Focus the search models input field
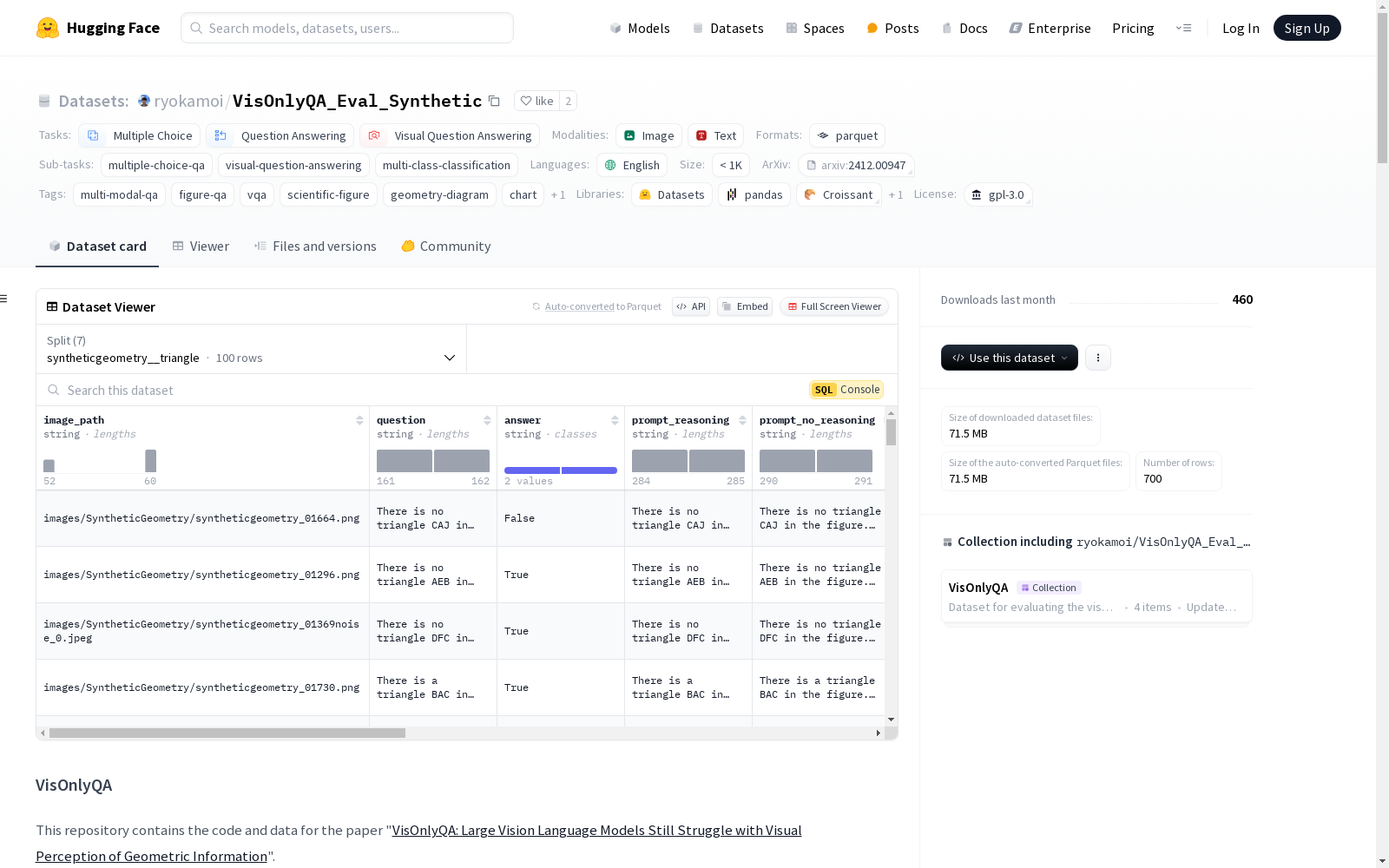The image size is (1389, 868). [347, 28]
